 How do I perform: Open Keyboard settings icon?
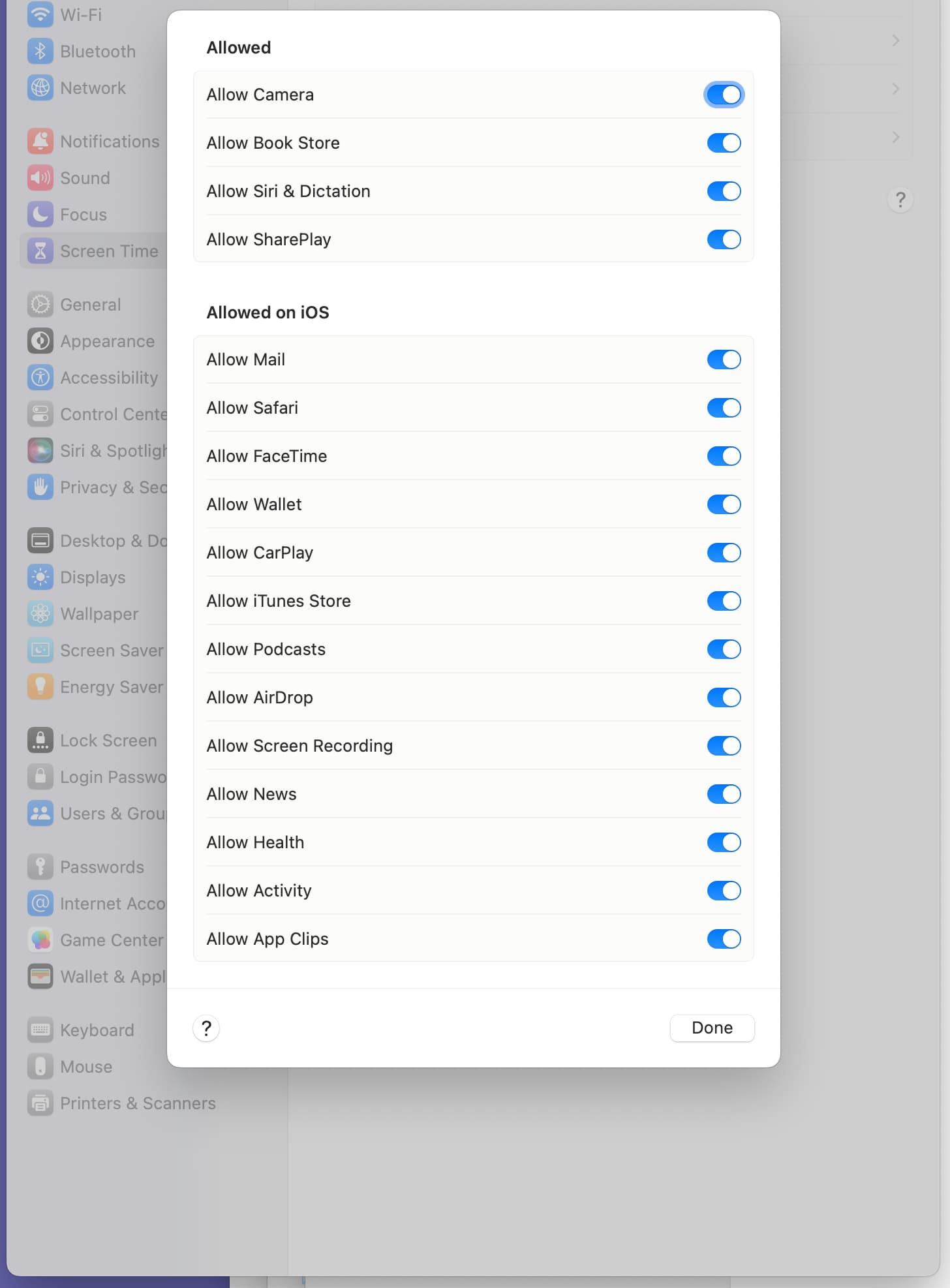tap(40, 1030)
